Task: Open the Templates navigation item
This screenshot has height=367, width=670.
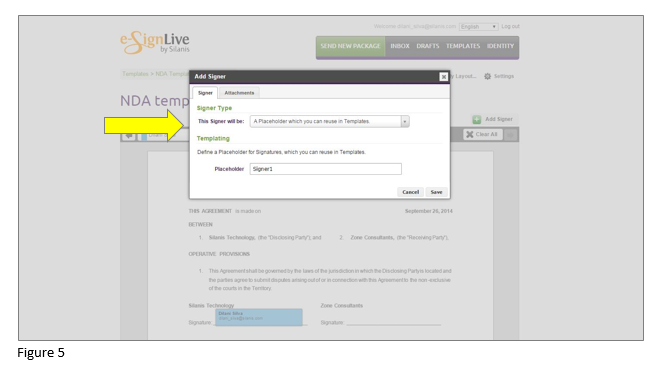Action: point(463,46)
